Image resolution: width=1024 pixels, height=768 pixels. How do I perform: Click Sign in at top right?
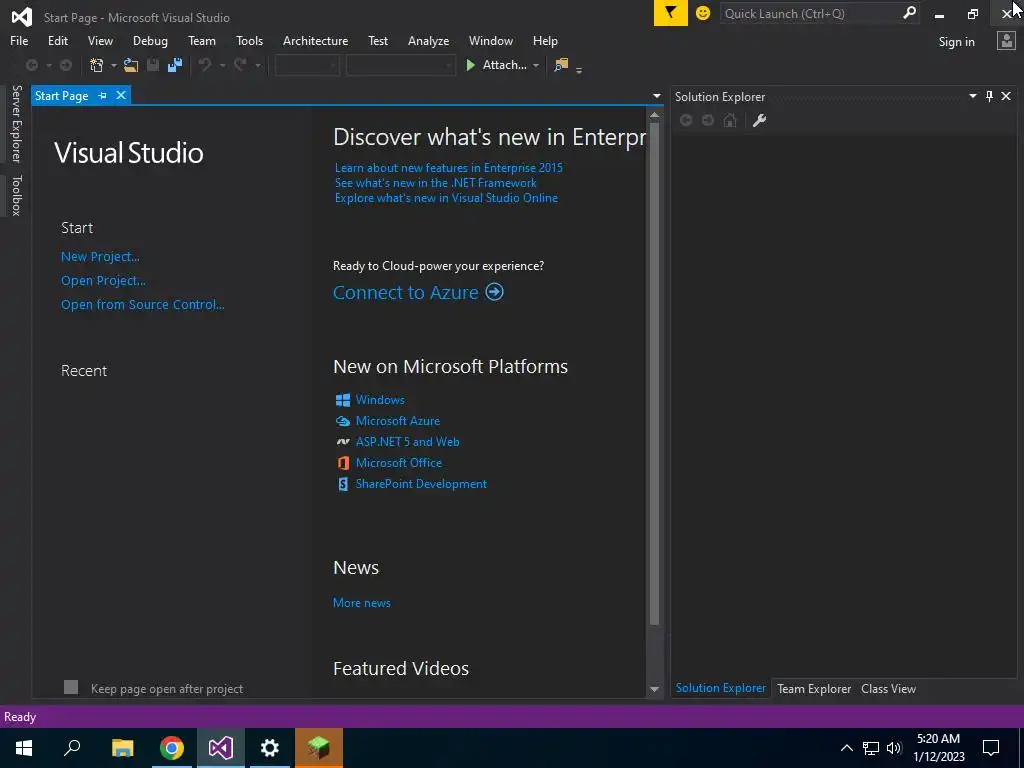pos(956,42)
